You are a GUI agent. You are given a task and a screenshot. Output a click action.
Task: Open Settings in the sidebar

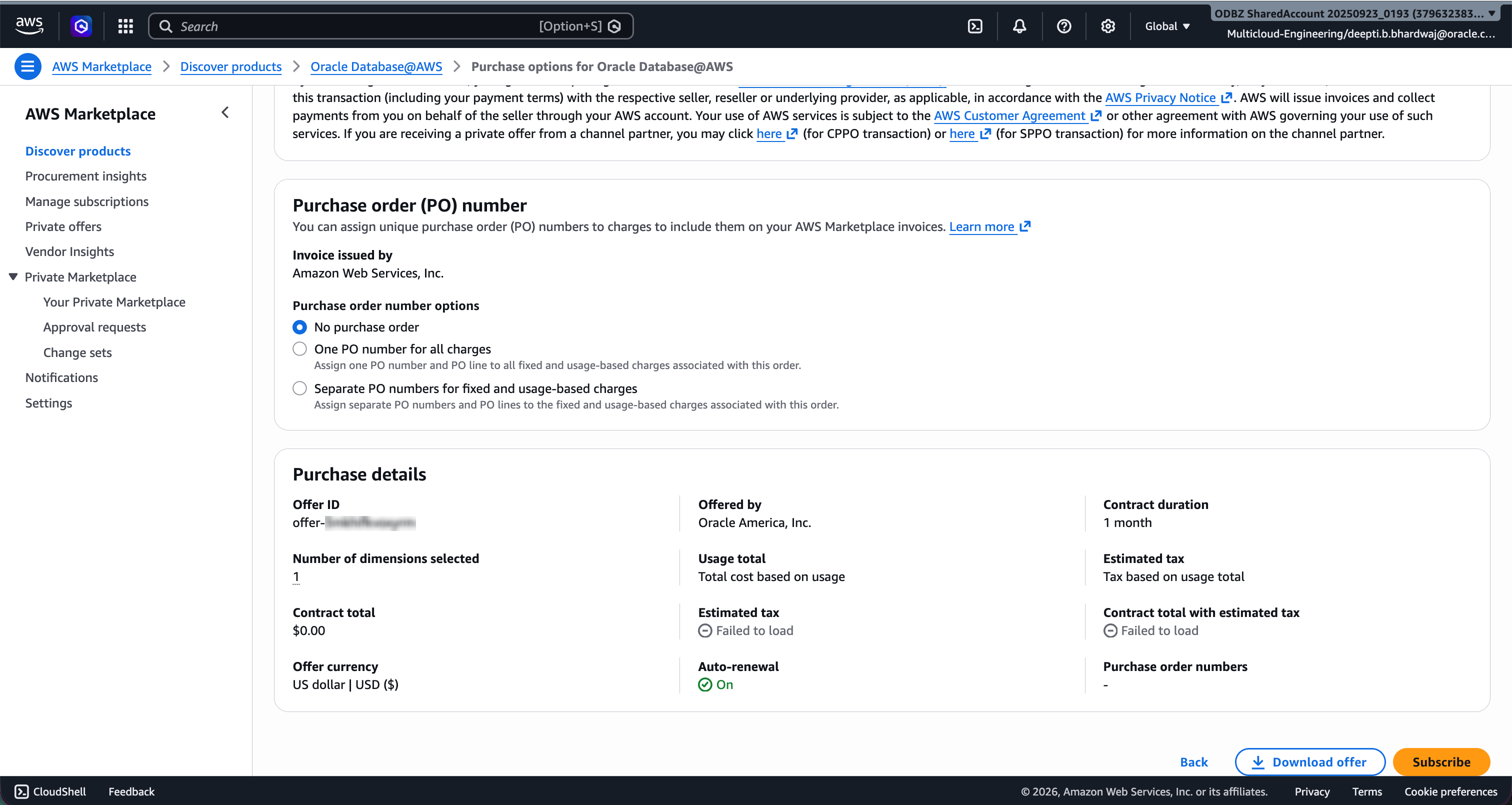(x=48, y=403)
